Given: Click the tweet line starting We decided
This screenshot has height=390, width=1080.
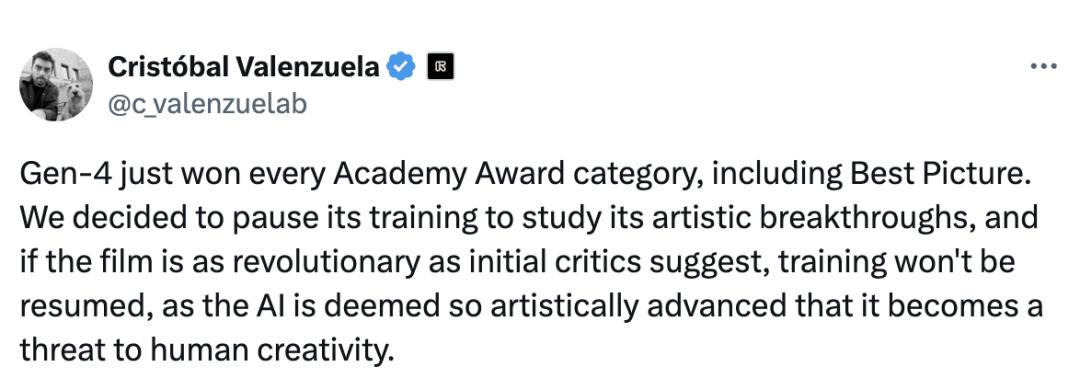Looking at the screenshot, I should pyautogui.click(x=529, y=218).
